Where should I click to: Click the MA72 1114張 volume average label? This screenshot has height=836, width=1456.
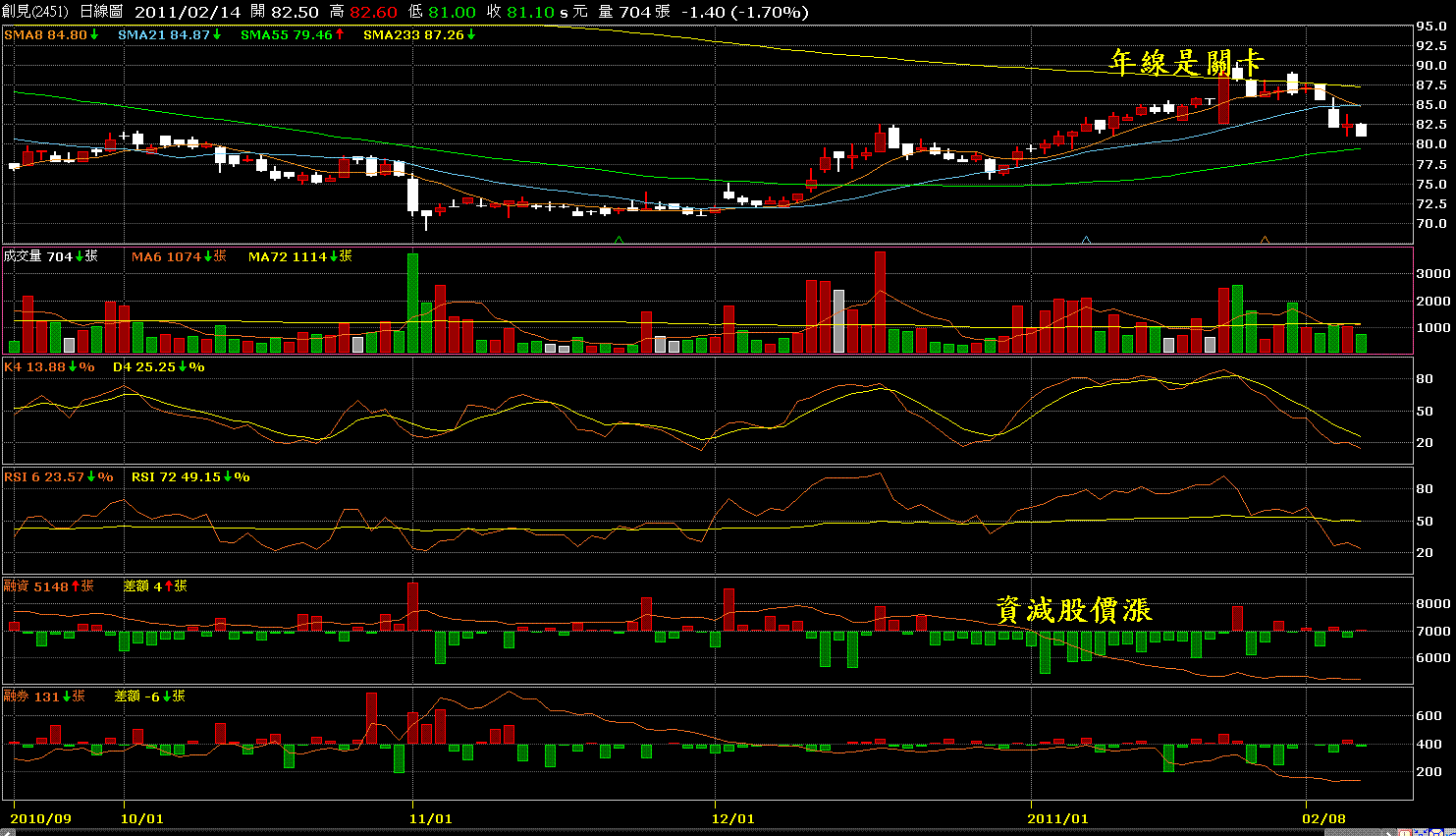pyautogui.click(x=300, y=256)
